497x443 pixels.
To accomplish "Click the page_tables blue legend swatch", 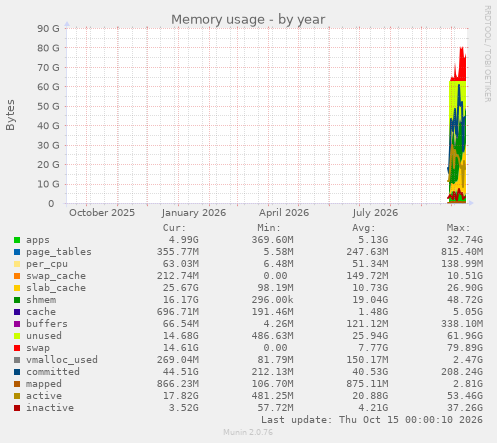I will click(x=17, y=252).
